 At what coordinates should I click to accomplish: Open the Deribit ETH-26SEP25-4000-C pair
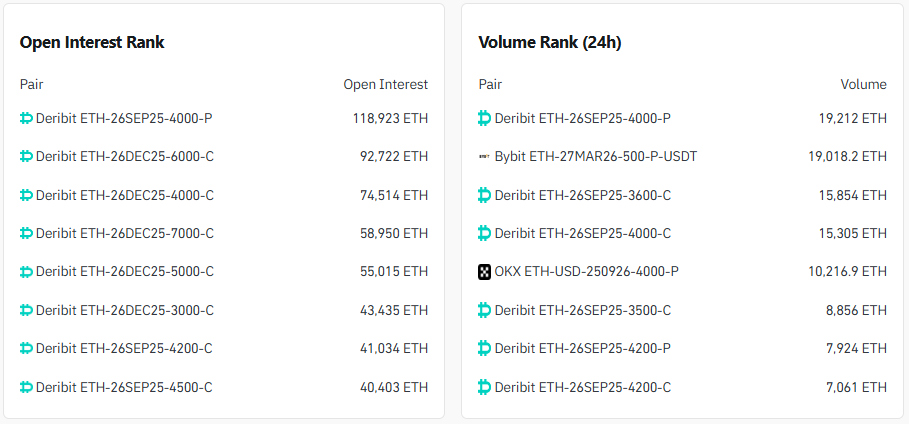pyautogui.click(x=583, y=233)
